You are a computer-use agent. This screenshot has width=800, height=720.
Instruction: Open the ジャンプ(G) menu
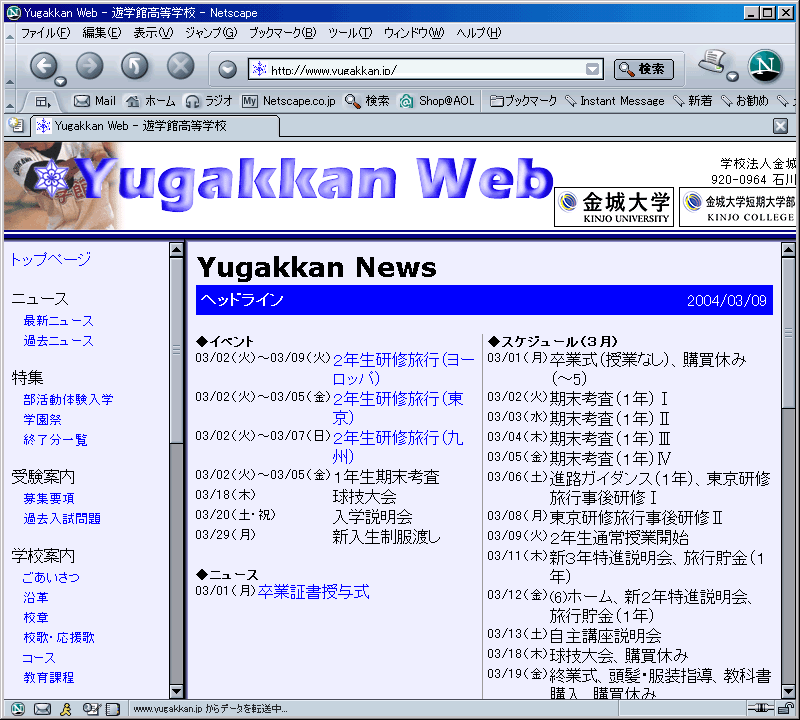point(211,33)
